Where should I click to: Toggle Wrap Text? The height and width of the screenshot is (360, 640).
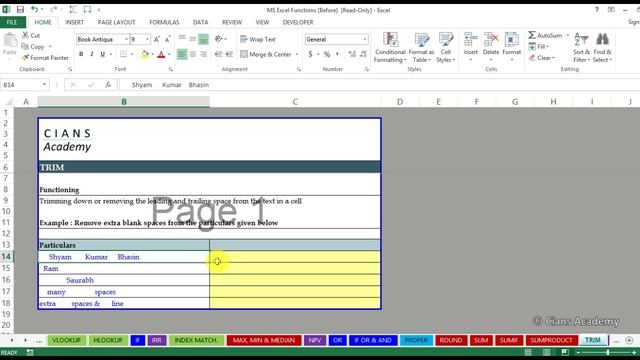[258, 39]
